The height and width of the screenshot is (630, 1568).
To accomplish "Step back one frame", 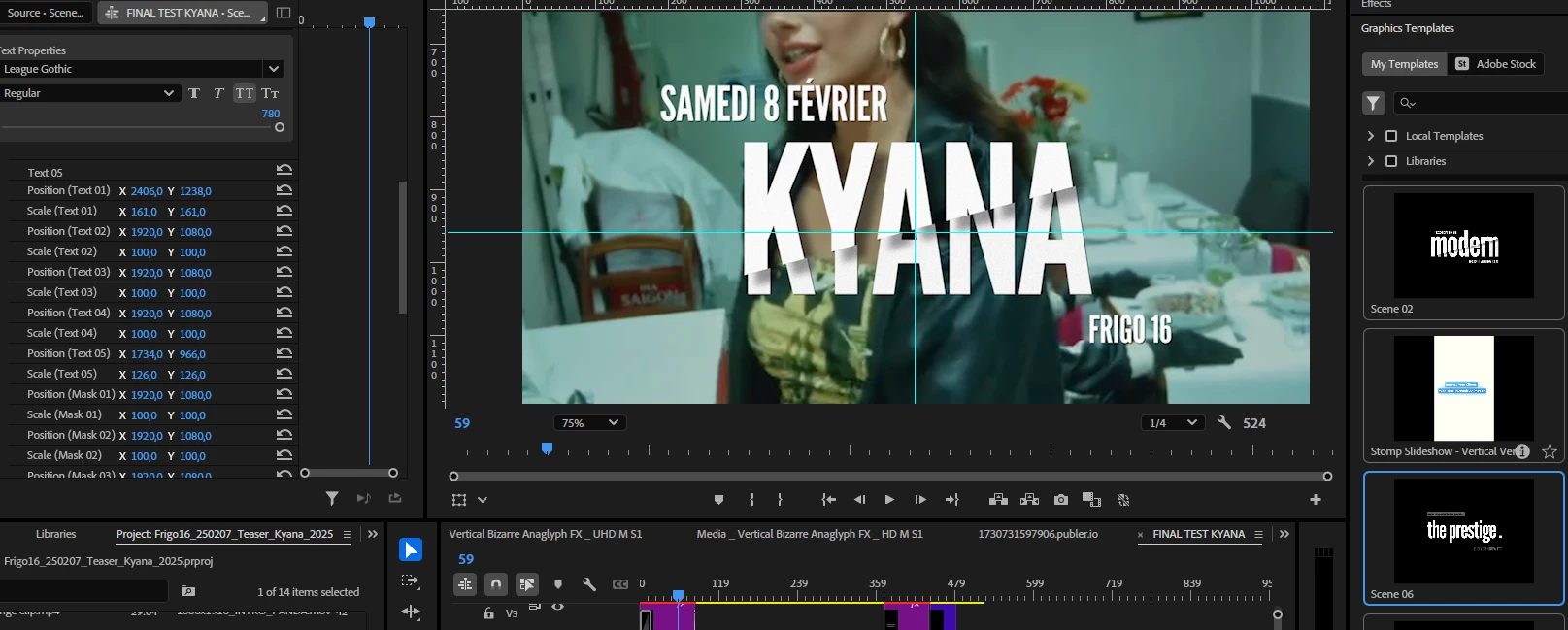I will click(x=859, y=500).
